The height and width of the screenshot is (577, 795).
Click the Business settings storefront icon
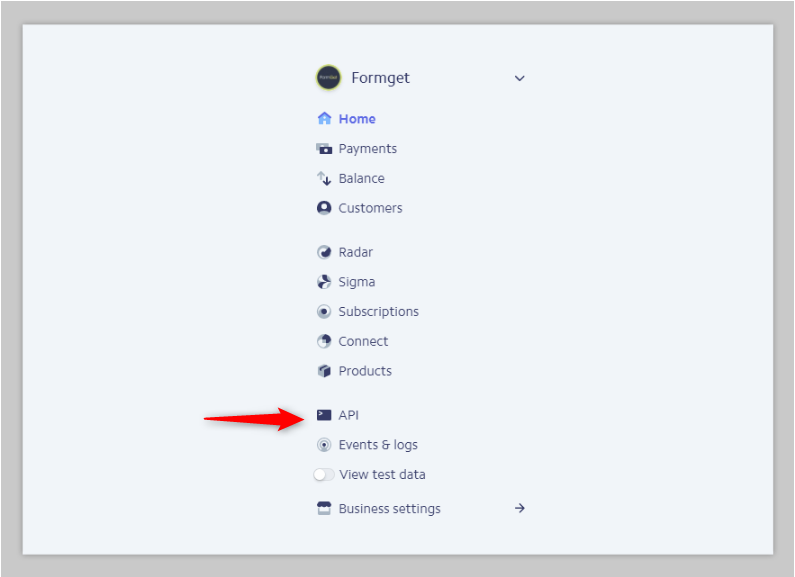(324, 508)
